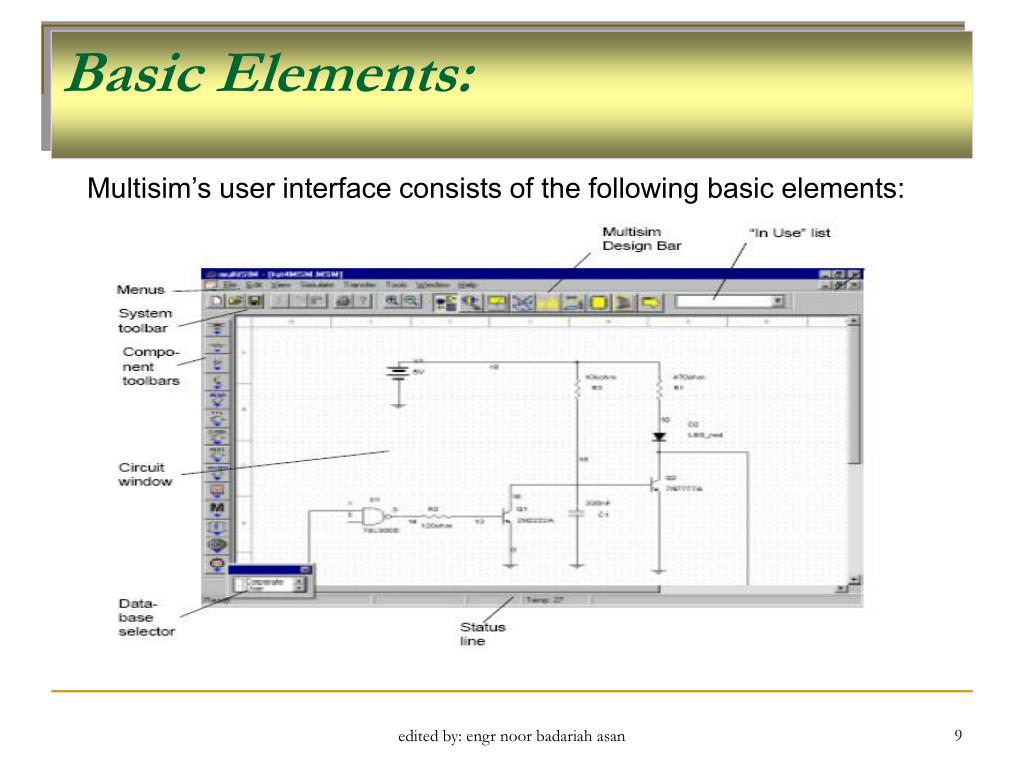Select resistor R2 after the NAND gate
This screenshot has width=1024, height=768.
coord(437,517)
